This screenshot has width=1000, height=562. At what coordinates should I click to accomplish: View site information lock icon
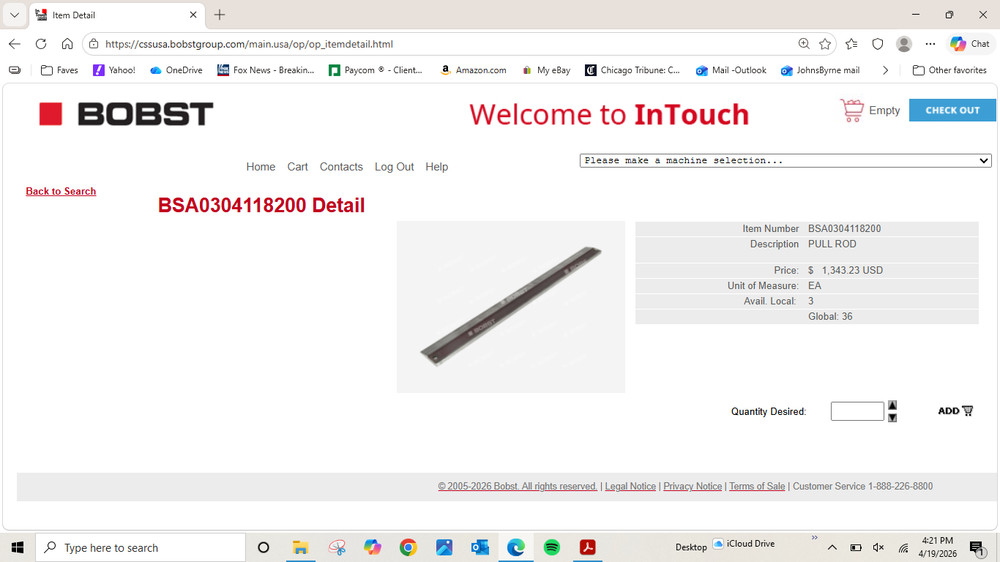coord(94,44)
